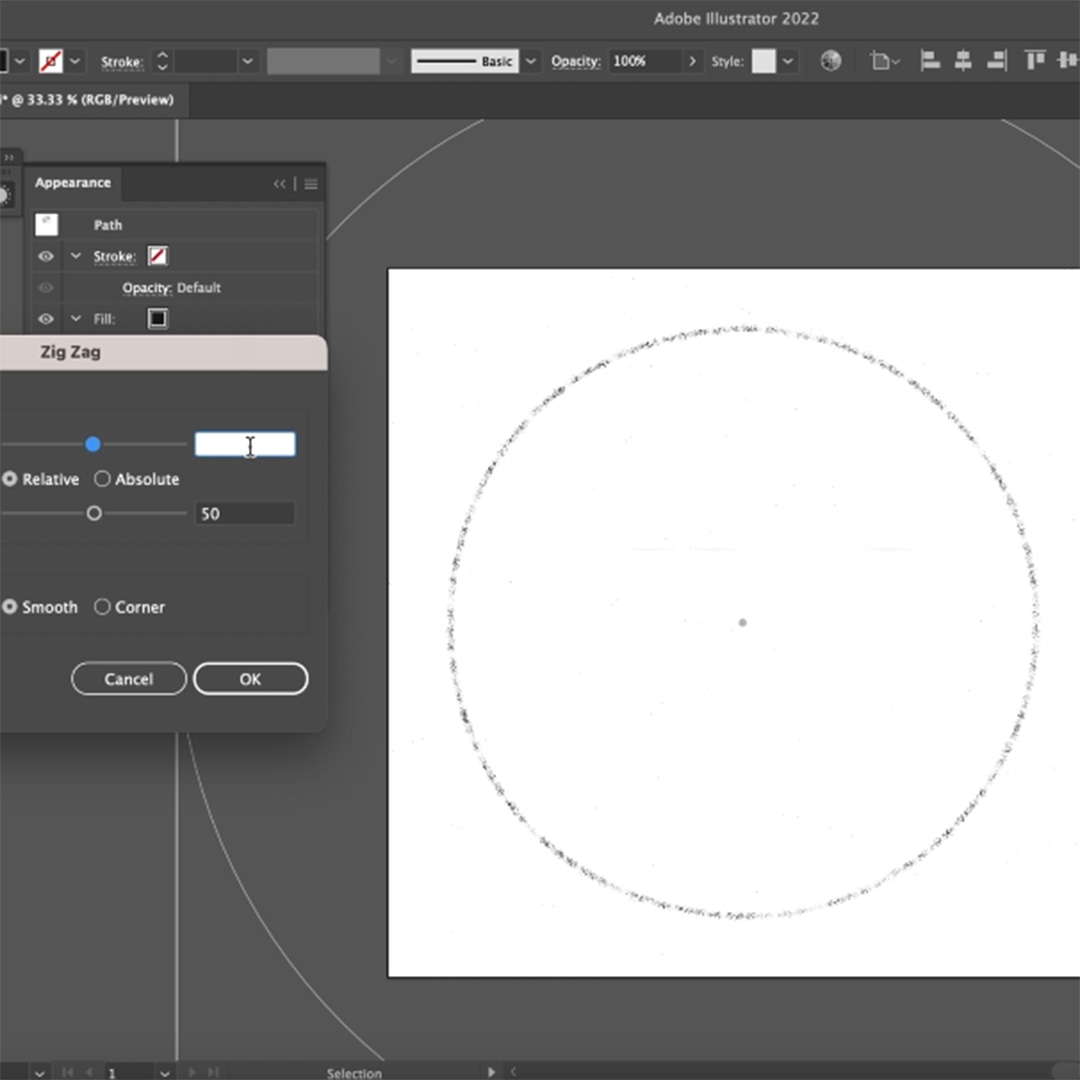Click the horizontal align center icon
Image resolution: width=1080 pixels, height=1080 pixels.
(963, 61)
